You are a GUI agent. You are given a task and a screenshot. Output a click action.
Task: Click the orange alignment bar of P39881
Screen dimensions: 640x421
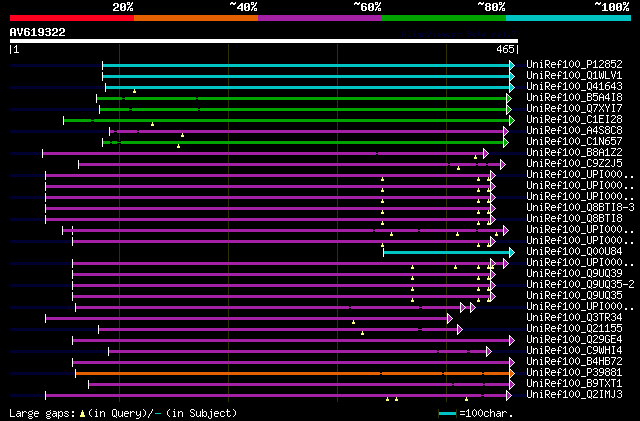pyautogui.click(x=293, y=374)
